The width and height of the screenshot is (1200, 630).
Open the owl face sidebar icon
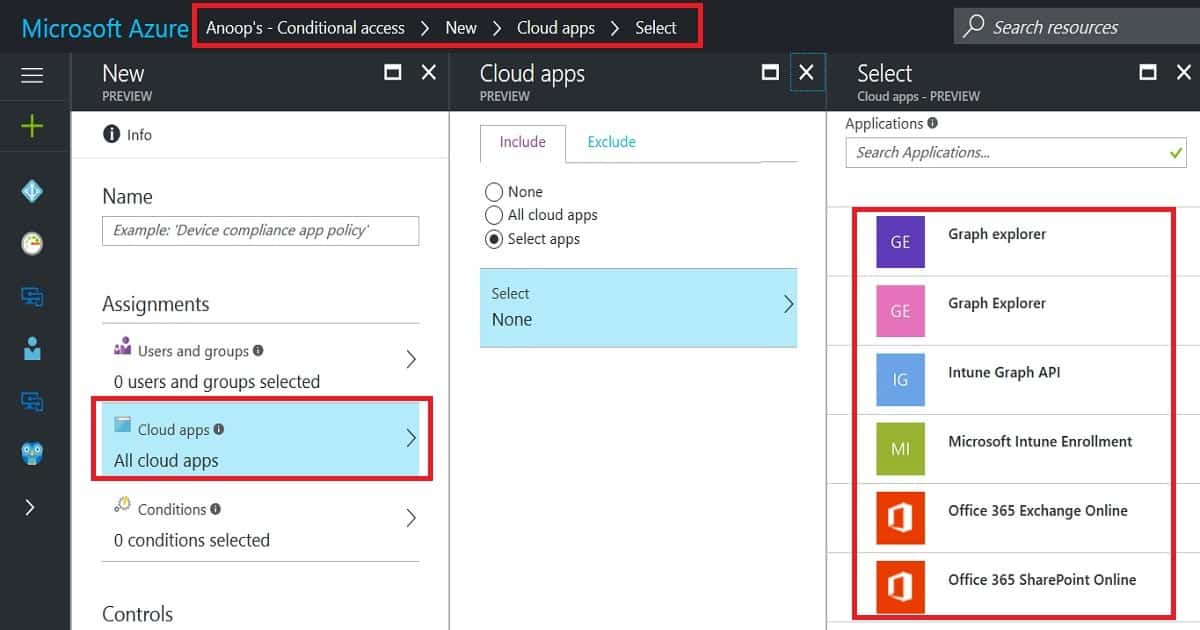point(32,454)
